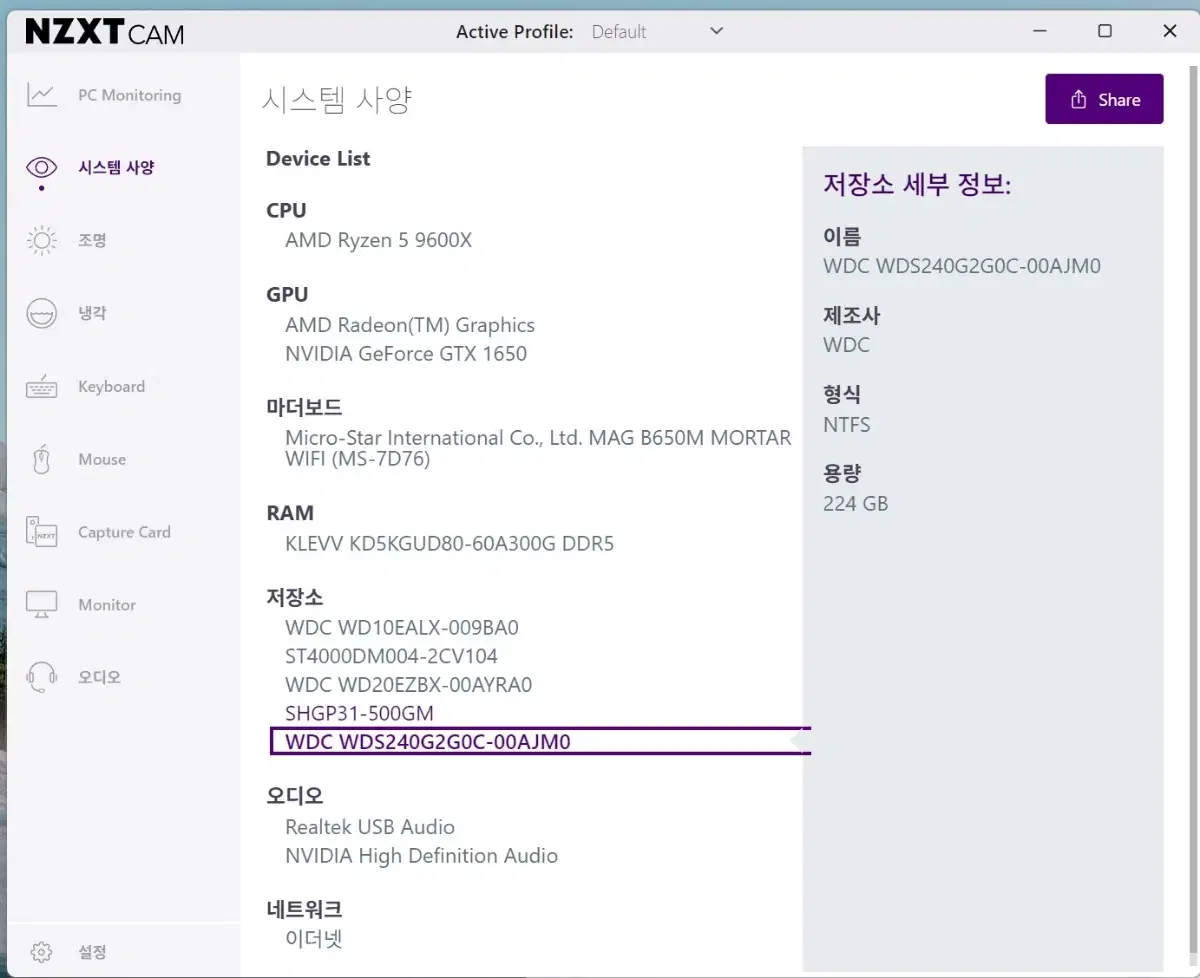Image resolution: width=1200 pixels, height=978 pixels.
Task: Select AMD Radeon(TM) Graphics entry
Action: pos(410,325)
